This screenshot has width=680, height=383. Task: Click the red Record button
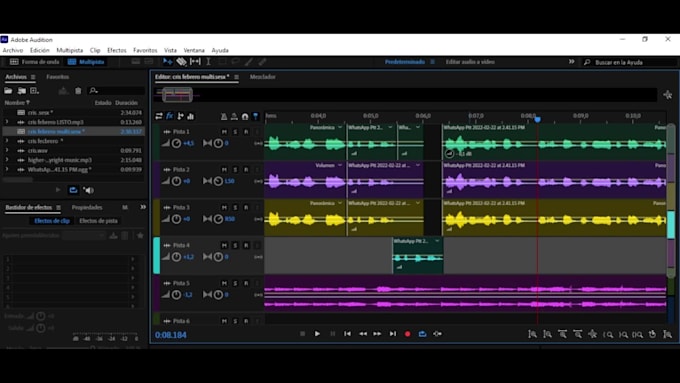(x=408, y=334)
